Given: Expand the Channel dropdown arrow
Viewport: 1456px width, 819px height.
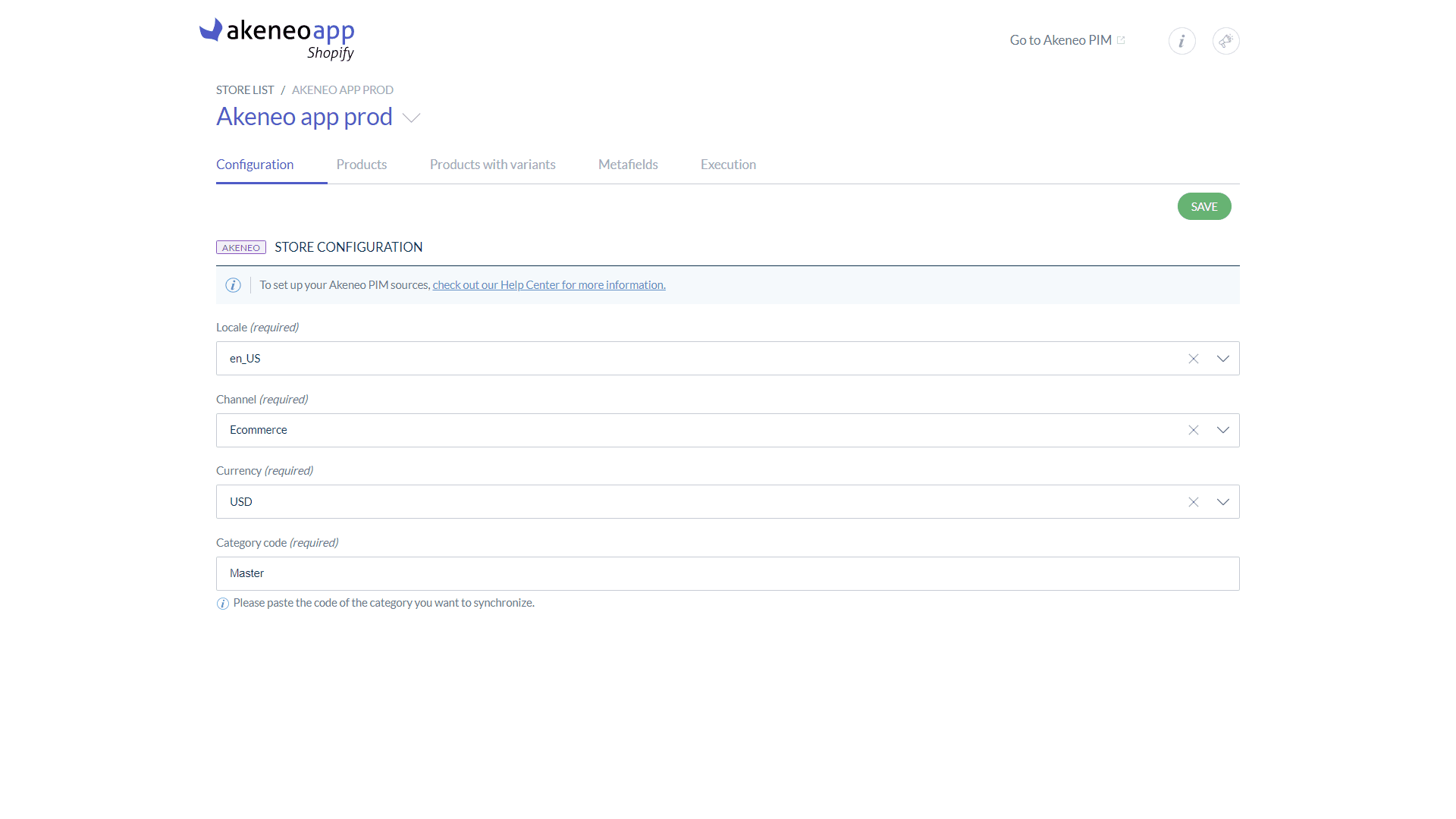Looking at the screenshot, I should click(1222, 430).
